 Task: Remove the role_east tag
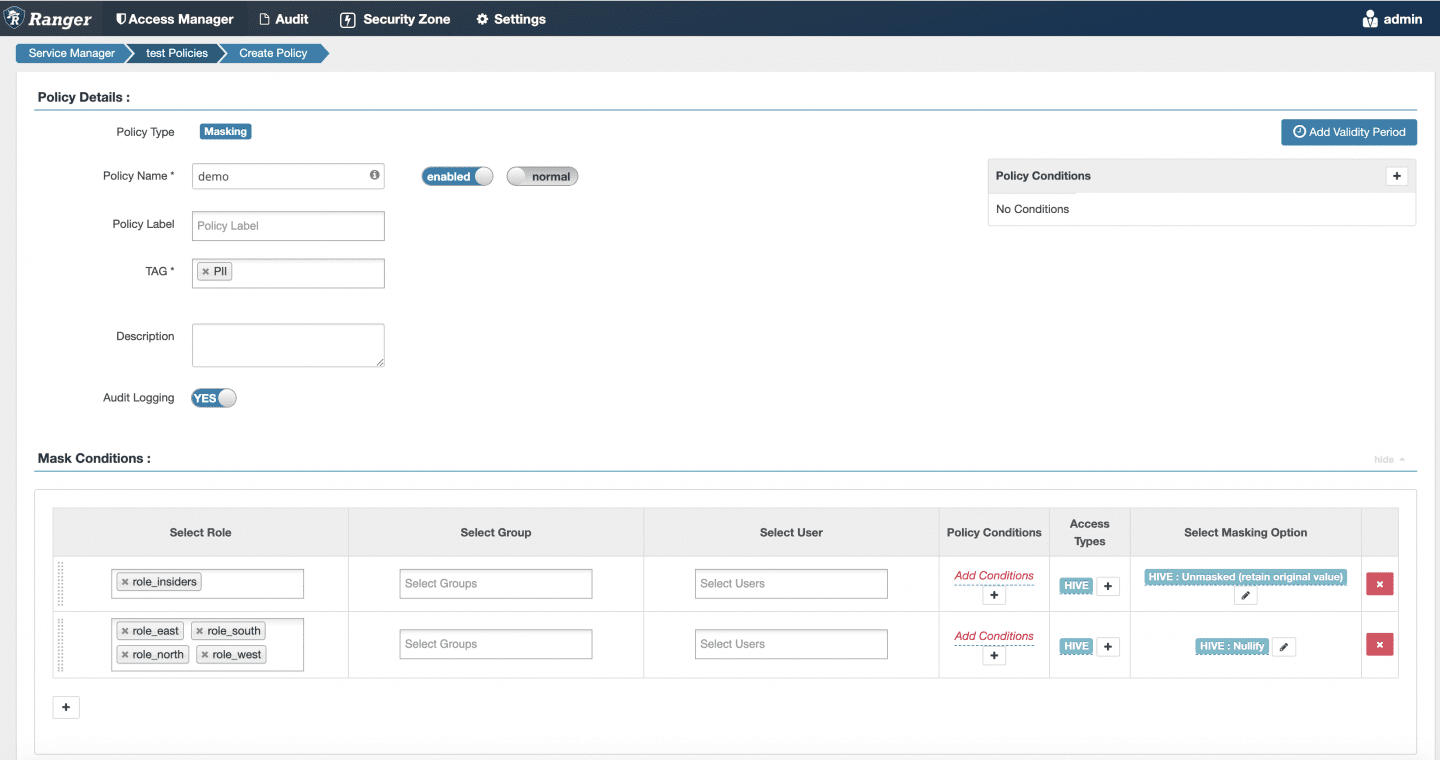point(124,631)
